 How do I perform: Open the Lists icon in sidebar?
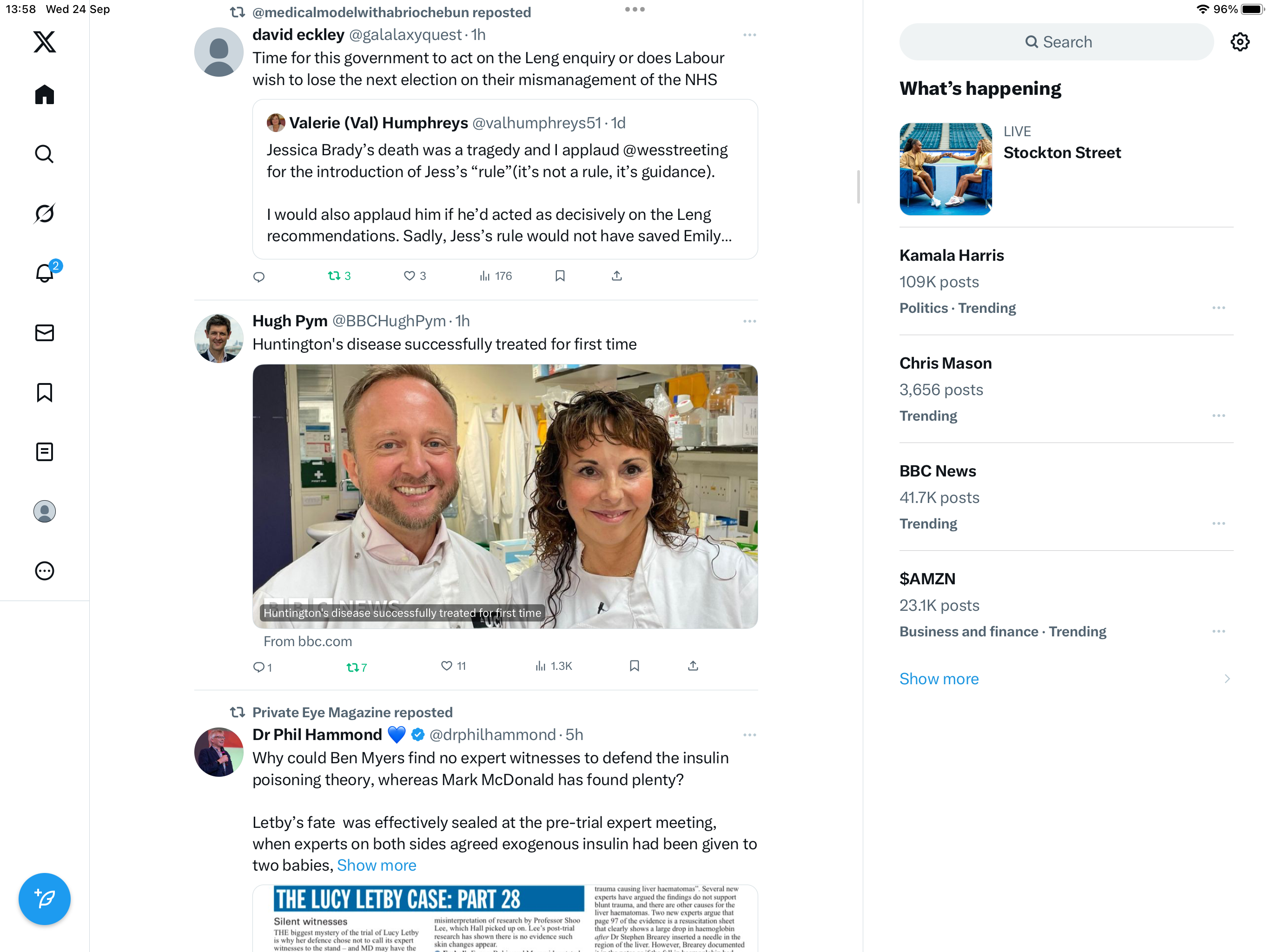(44, 452)
